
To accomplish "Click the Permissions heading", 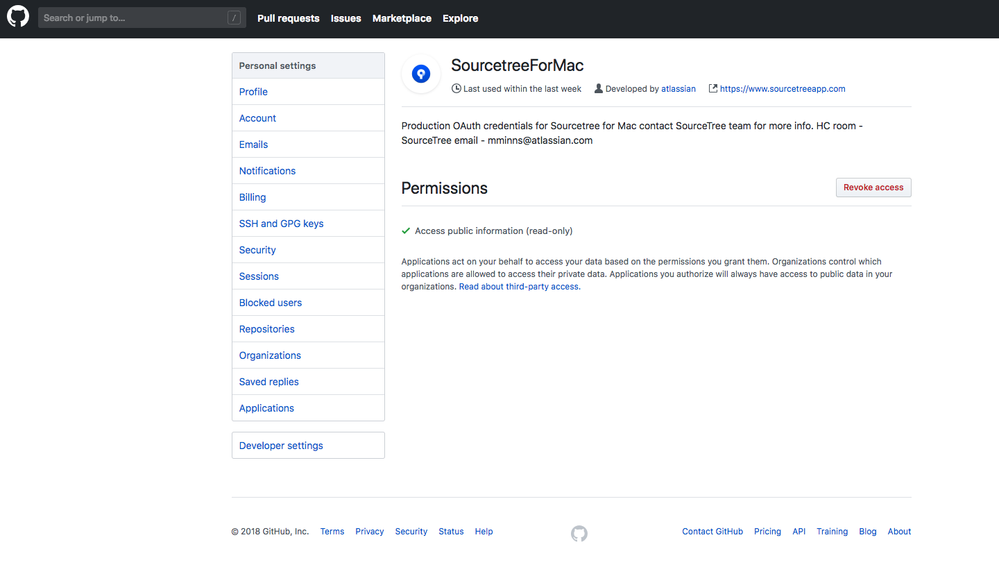I will 444,188.
